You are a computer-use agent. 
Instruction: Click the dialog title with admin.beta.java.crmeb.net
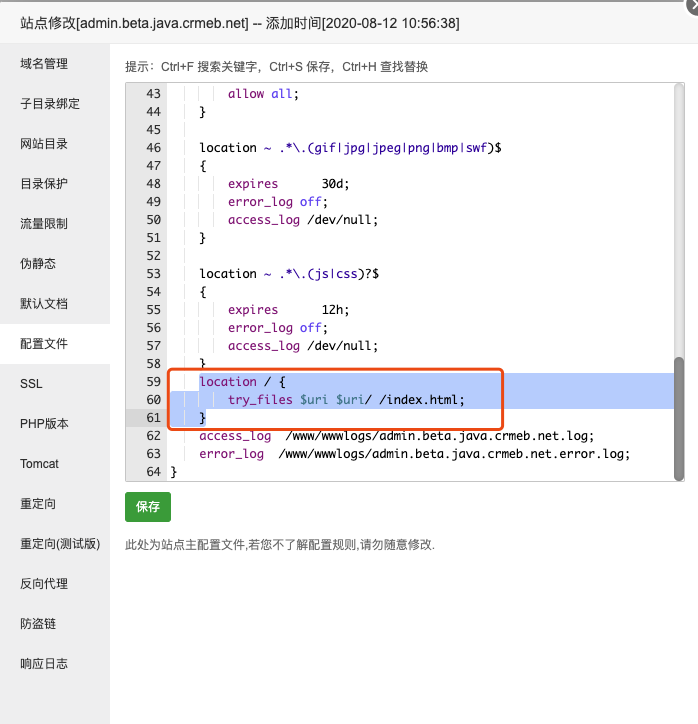coord(240,23)
